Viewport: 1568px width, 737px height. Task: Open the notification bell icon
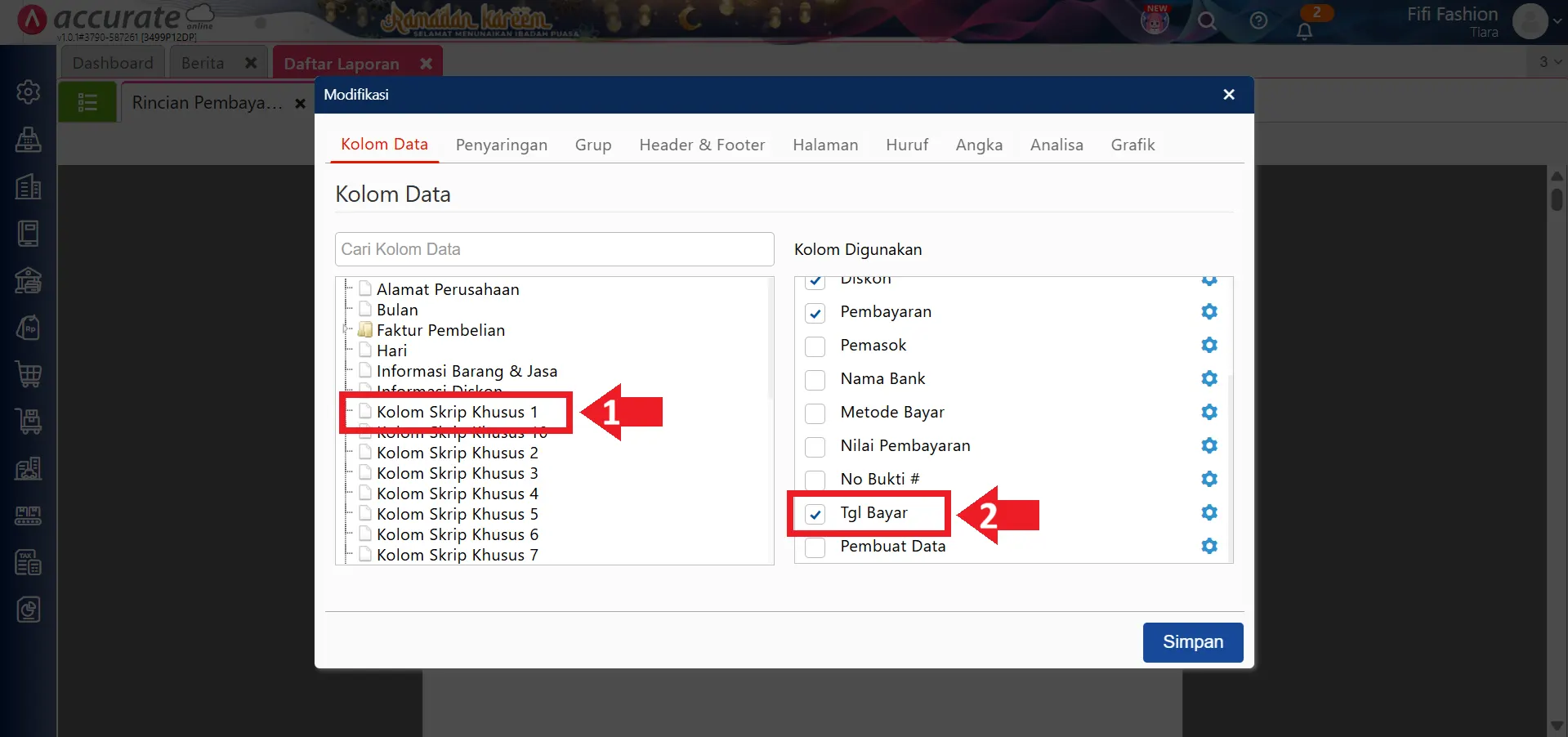[x=1304, y=31]
